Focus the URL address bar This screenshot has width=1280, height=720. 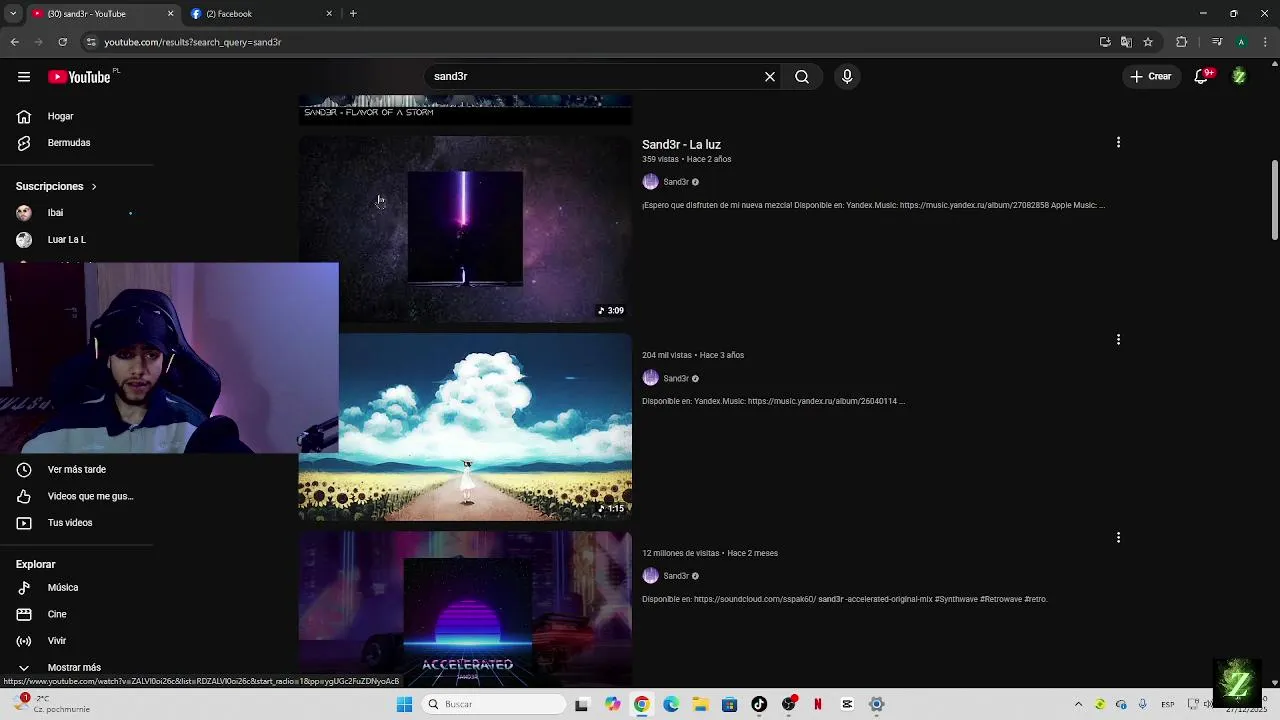[590, 42]
